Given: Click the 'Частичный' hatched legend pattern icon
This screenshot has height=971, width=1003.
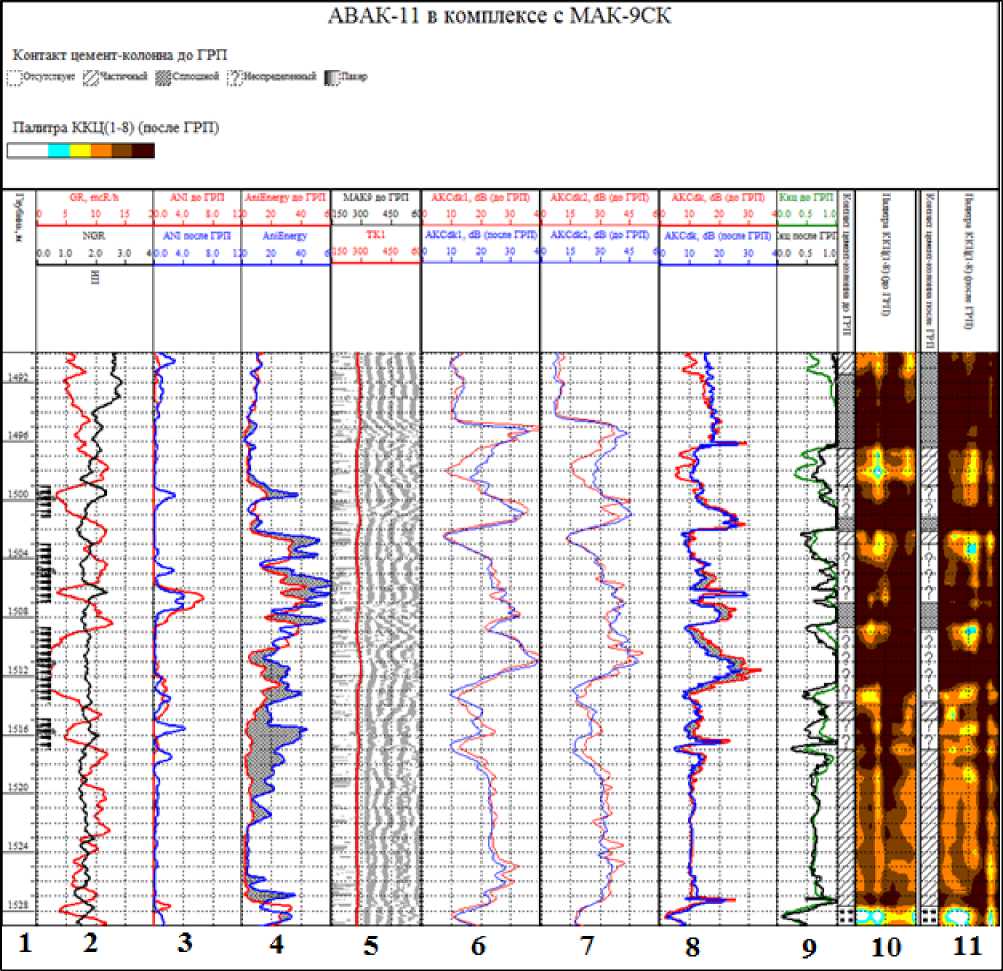Looking at the screenshot, I should click(x=91, y=78).
